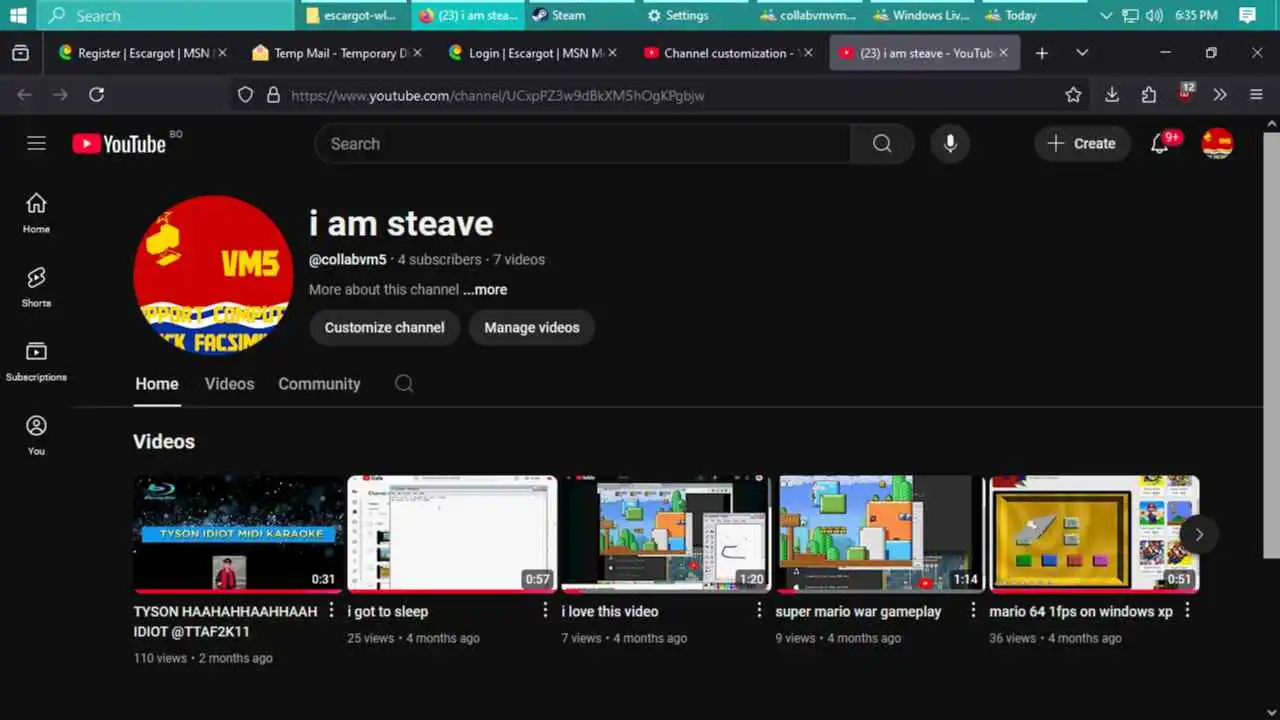
Task: Open the taskbar volume control
Action: (x=1154, y=16)
